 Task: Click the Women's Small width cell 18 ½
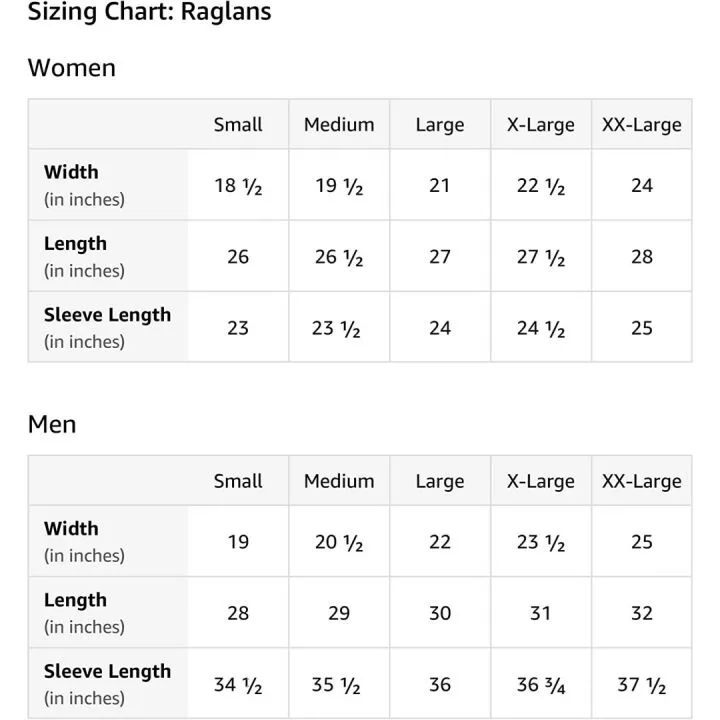pyautogui.click(x=238, y=185)
